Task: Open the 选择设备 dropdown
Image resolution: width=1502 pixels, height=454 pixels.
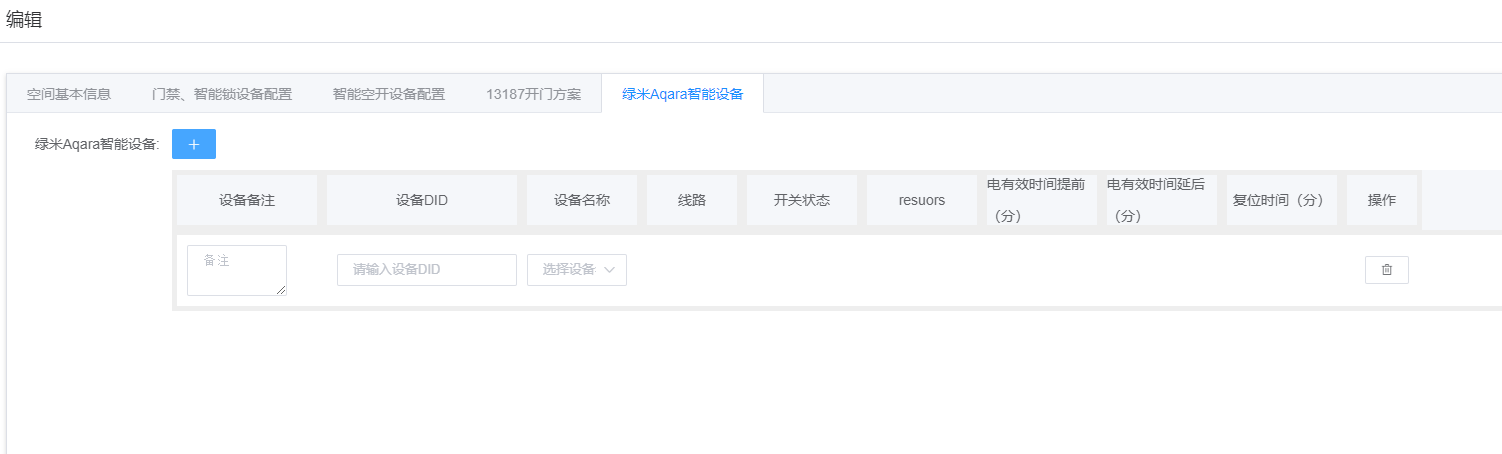Action: coord(577,270)
